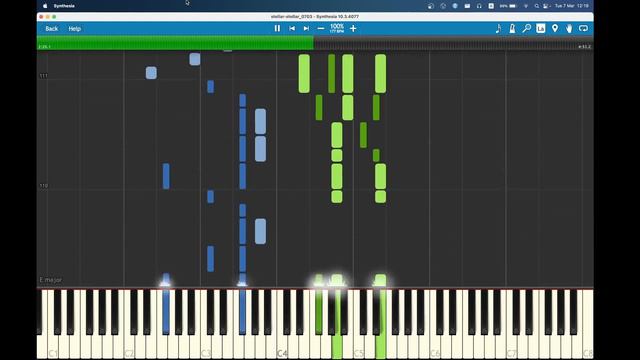
Task: Click the 100% speed indicator
Action: click(337, 27)
